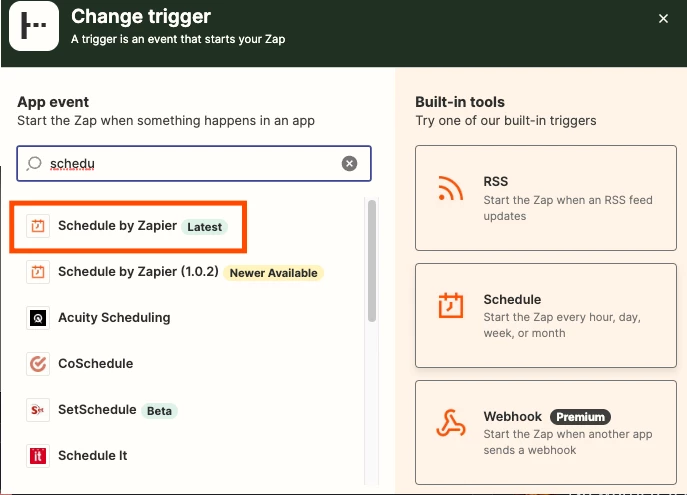Click the SetSchedule app icon
687x495 pixels.
(x=38, y=410)
